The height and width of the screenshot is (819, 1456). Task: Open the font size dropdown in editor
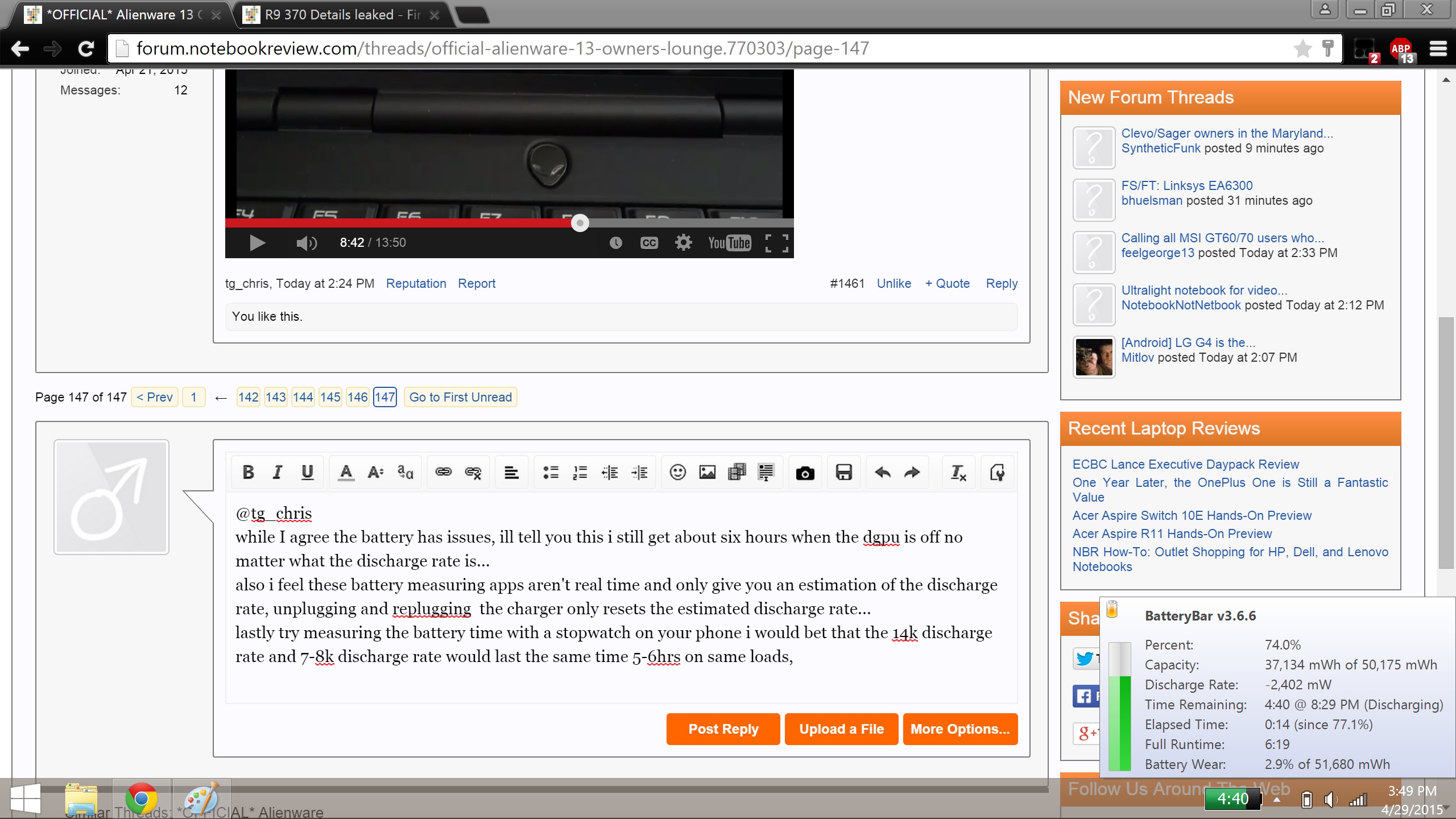click(375, 472)
